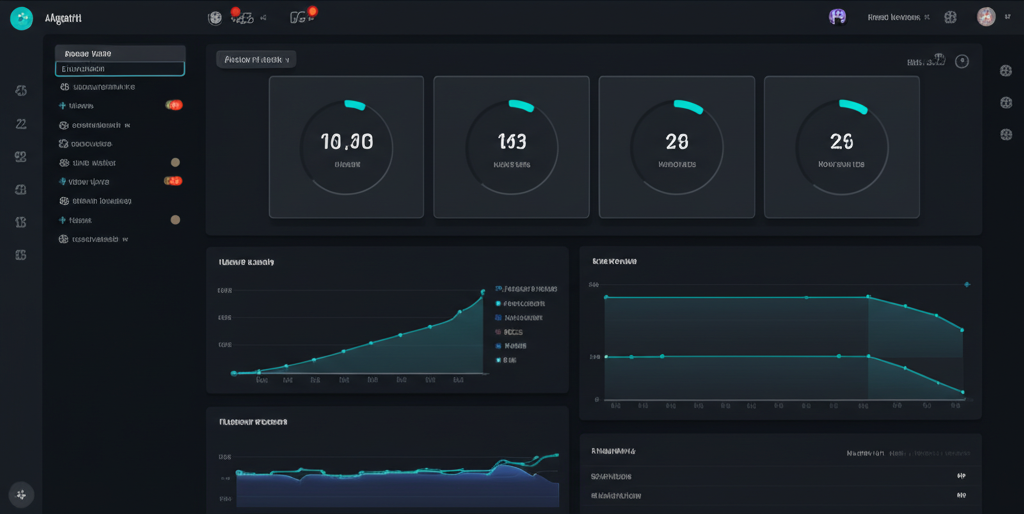Click the purple square icon in the header
The height and width of the screenshot is (514, 1024).
(838, 17)
